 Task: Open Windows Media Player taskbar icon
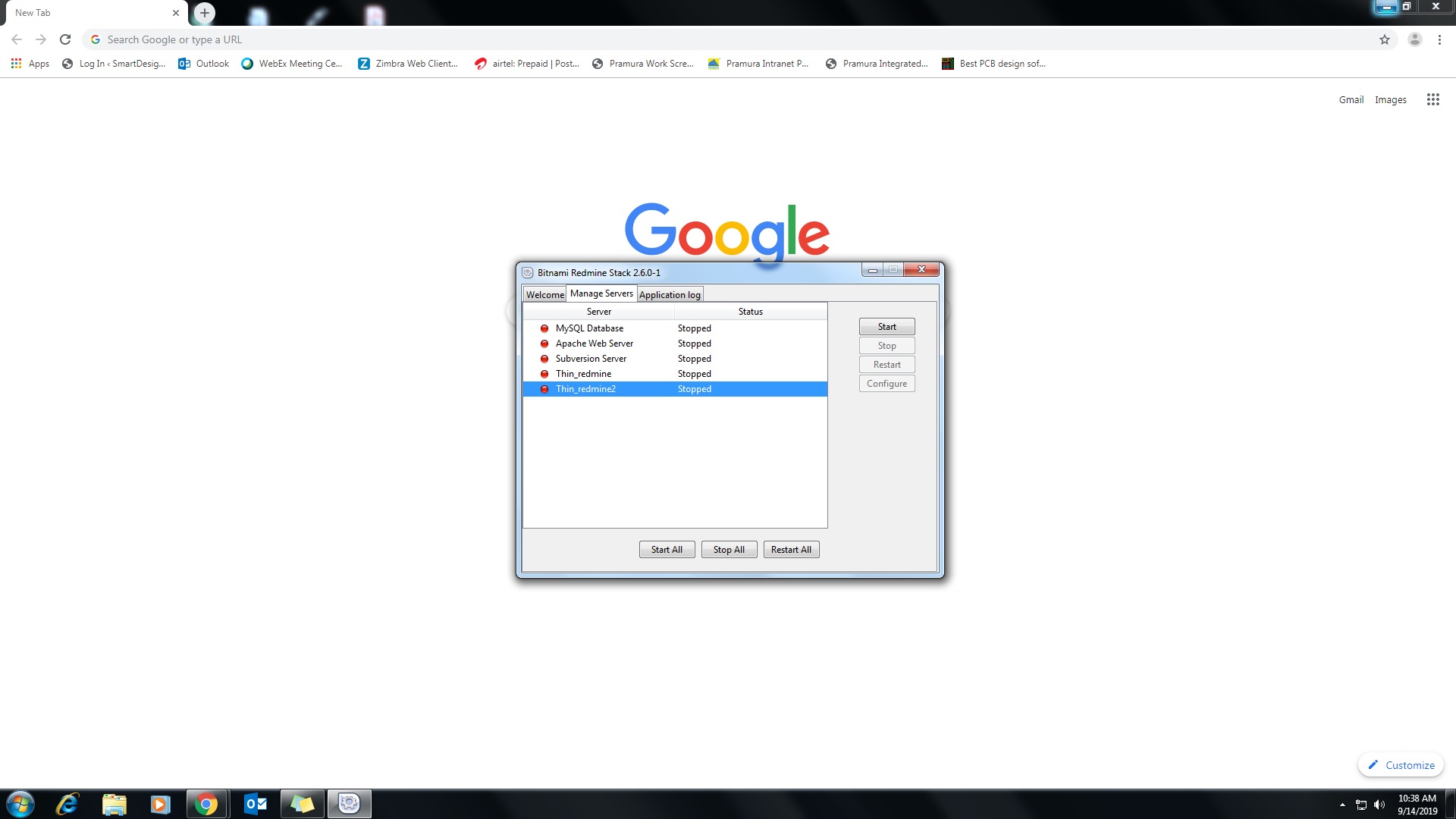[160, 804]
